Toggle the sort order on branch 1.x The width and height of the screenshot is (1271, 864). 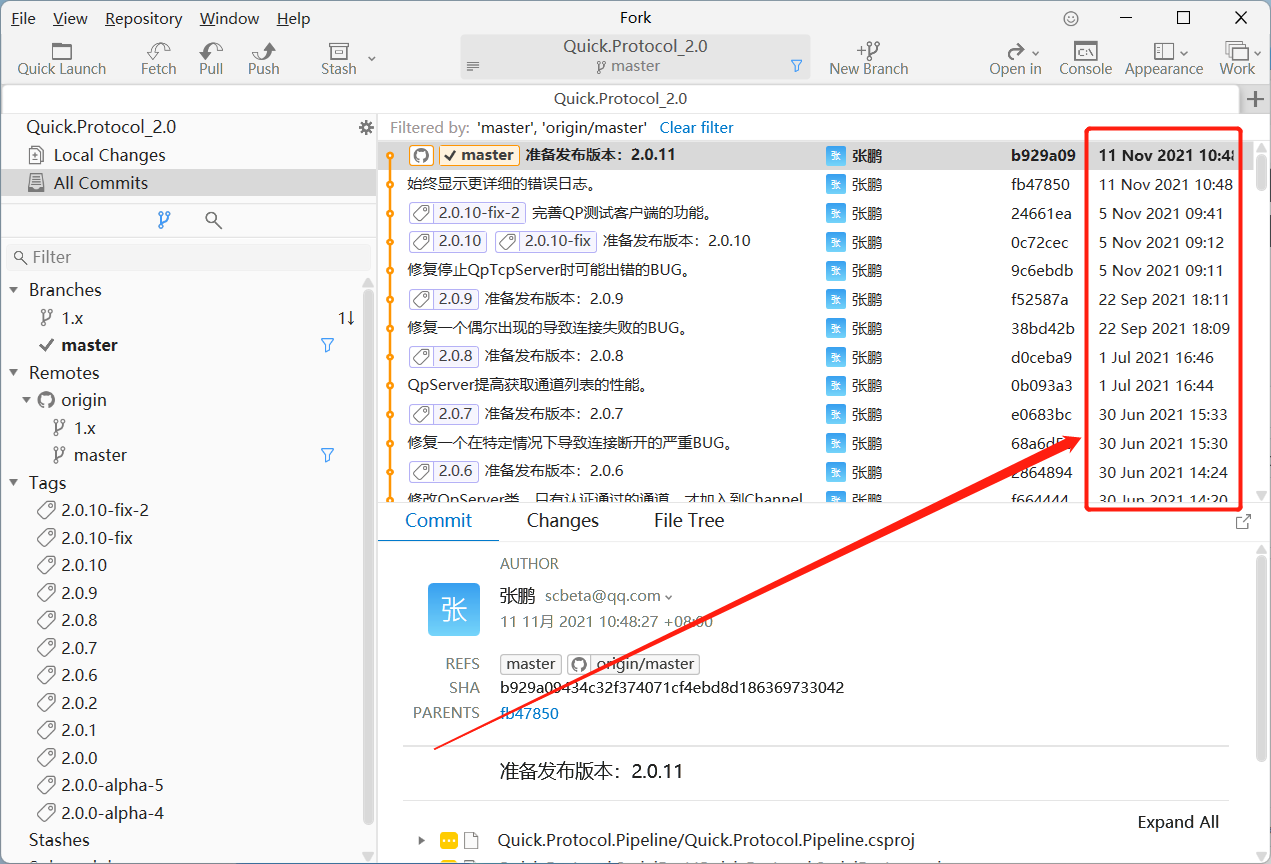(x=347, y=317)
